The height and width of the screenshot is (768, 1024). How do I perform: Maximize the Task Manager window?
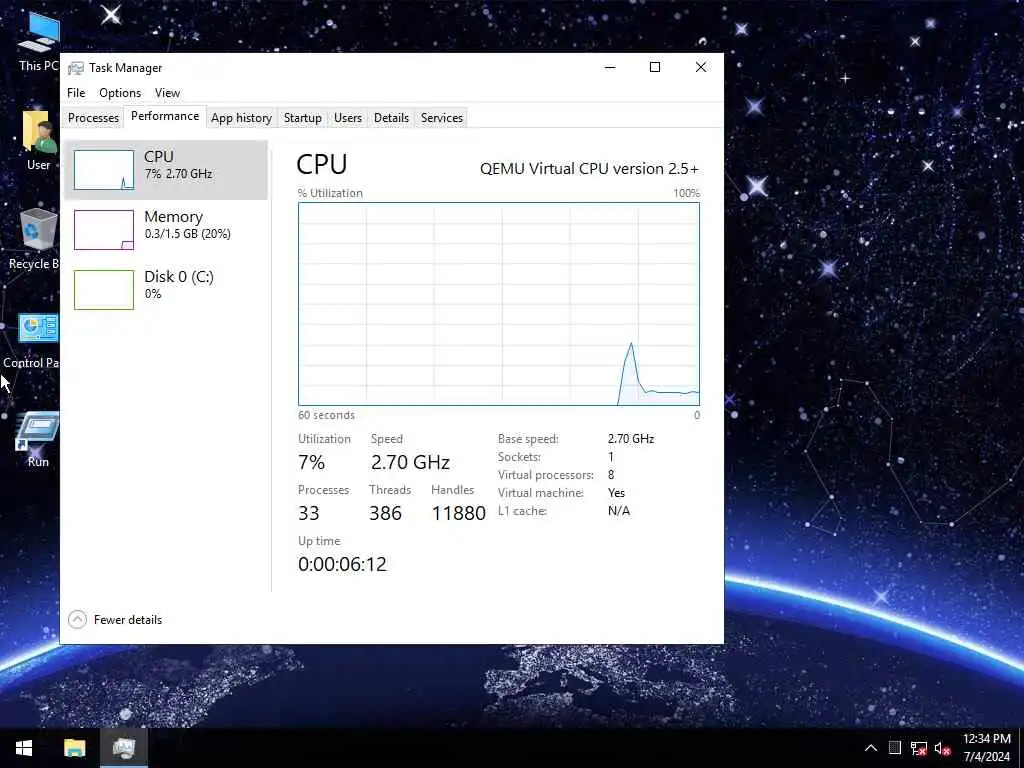click(655, 67)
